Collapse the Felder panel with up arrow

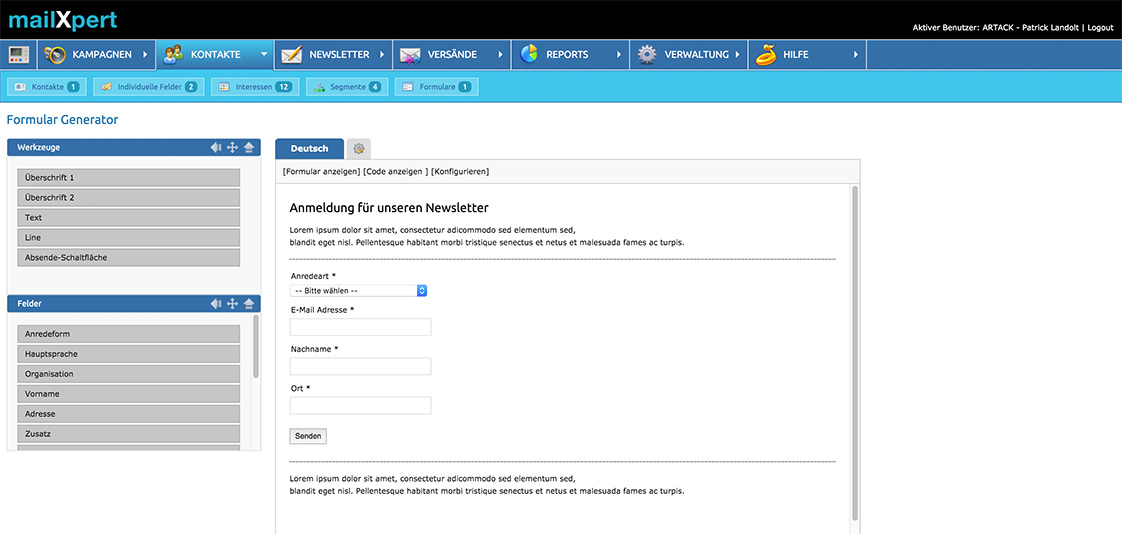[x=249, y=304]
